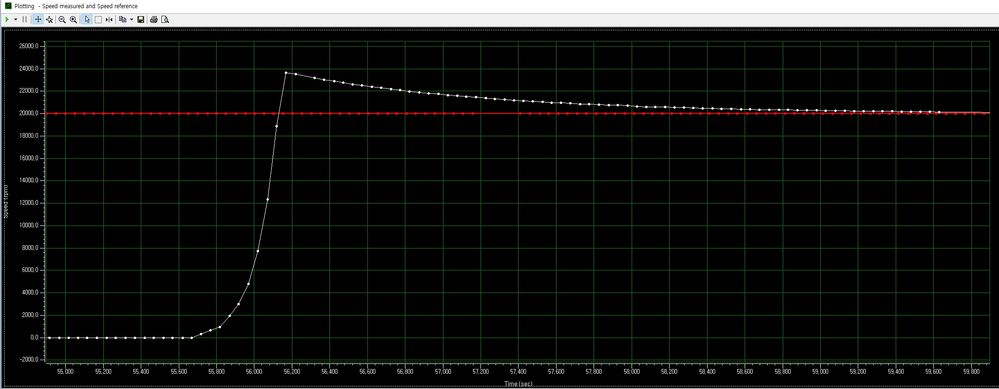999x389 pixels.
Task: Expand the copy options dropdown arrow
Action: click(131, 20)
